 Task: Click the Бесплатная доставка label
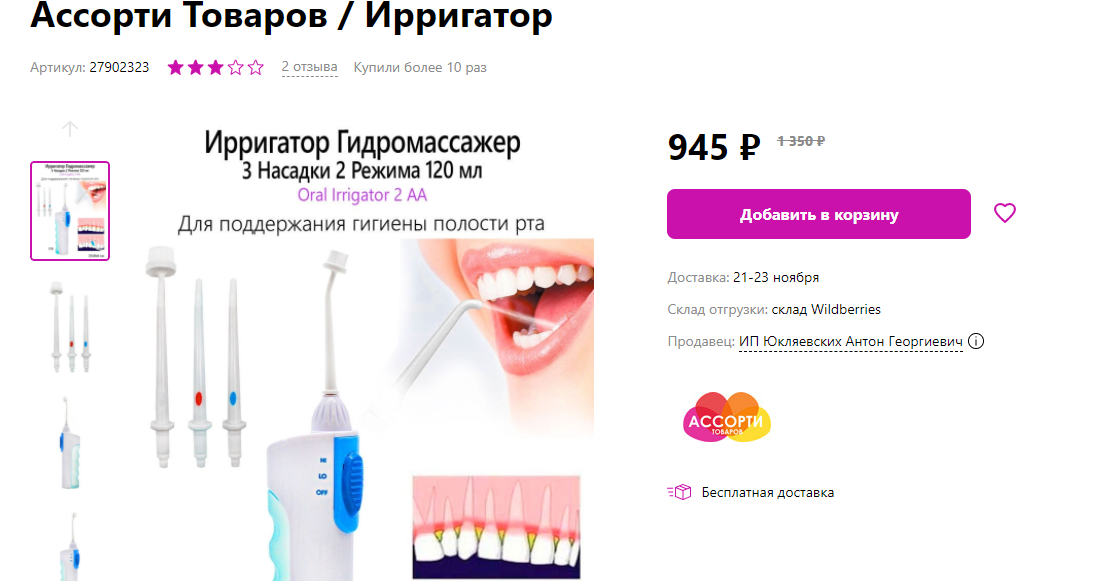point(767,492)
